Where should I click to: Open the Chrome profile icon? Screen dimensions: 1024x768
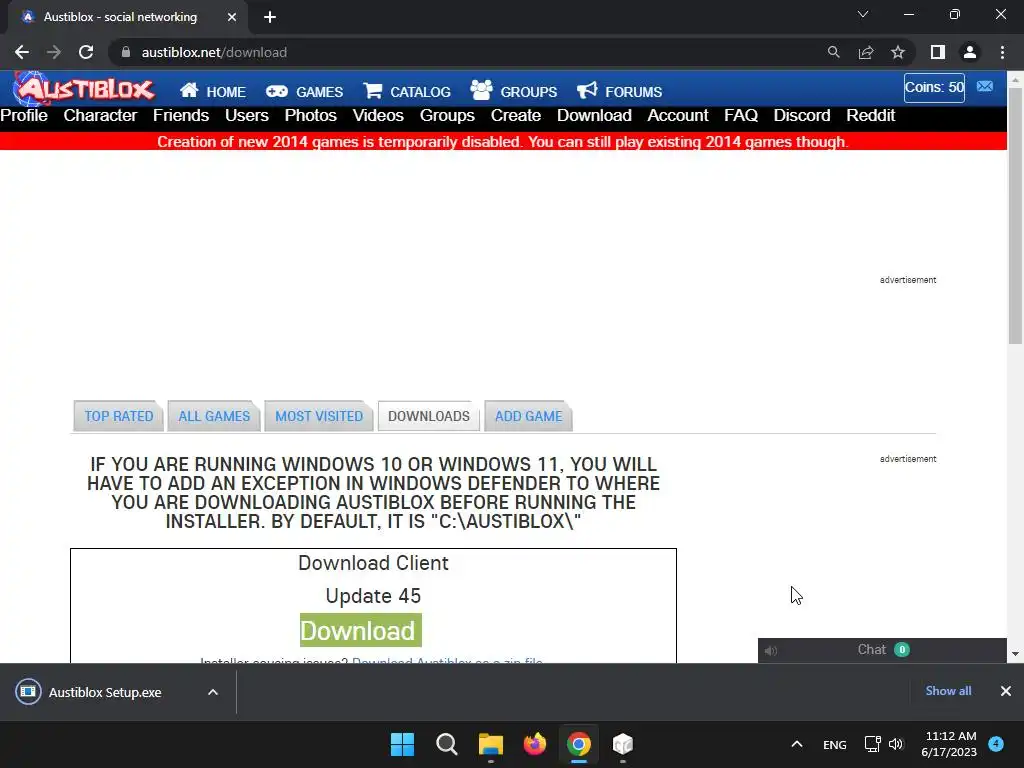(x=970, y=52)
